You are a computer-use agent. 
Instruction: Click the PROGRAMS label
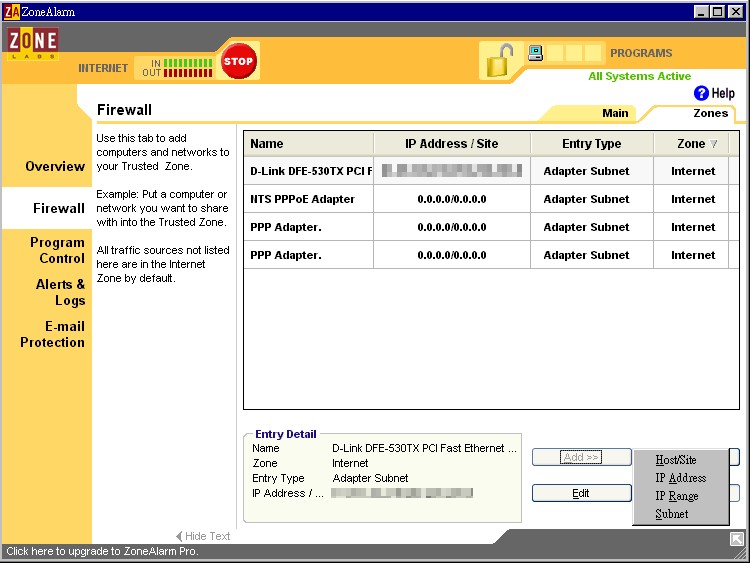pyautogui.click(x=641, y=53)
